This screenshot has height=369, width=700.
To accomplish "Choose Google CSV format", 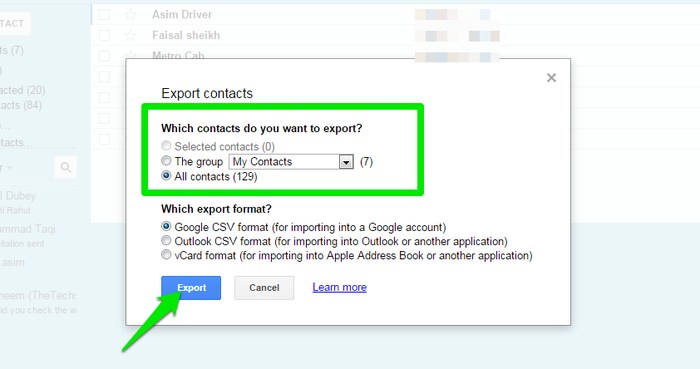I will point(166,226).
